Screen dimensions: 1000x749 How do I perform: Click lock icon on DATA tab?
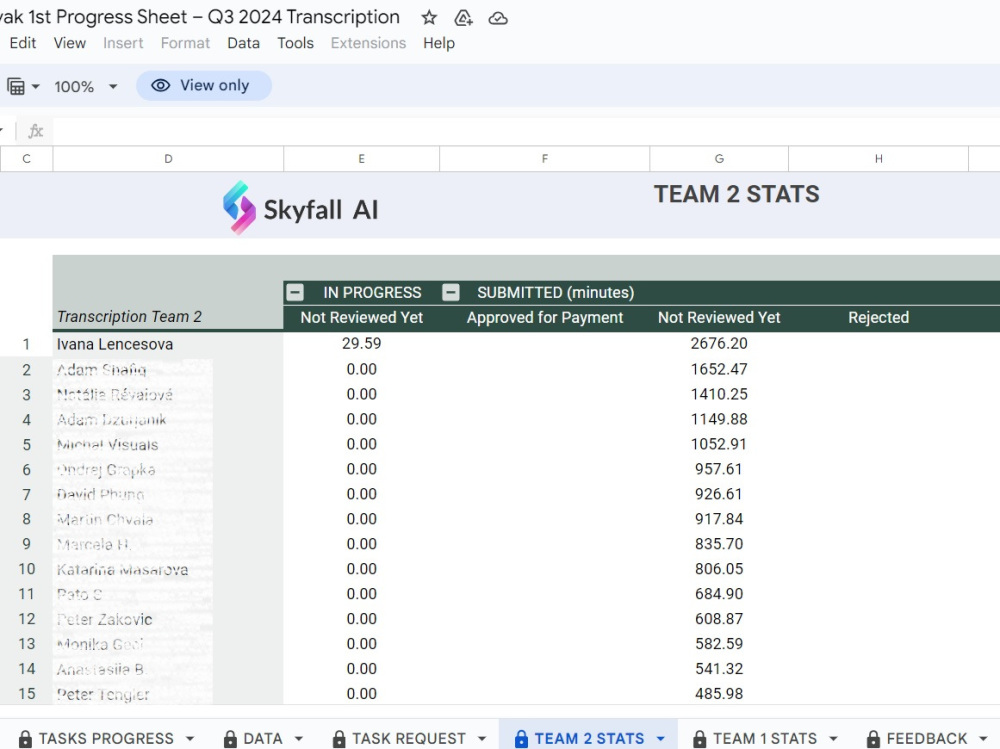230,739
